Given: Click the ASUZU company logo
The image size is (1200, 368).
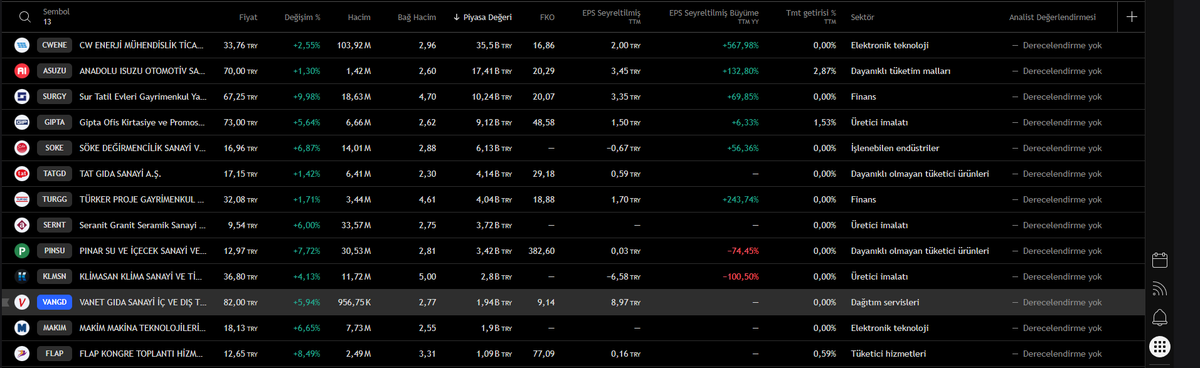Looking at the screenshot, I should (x=22, y=71).
